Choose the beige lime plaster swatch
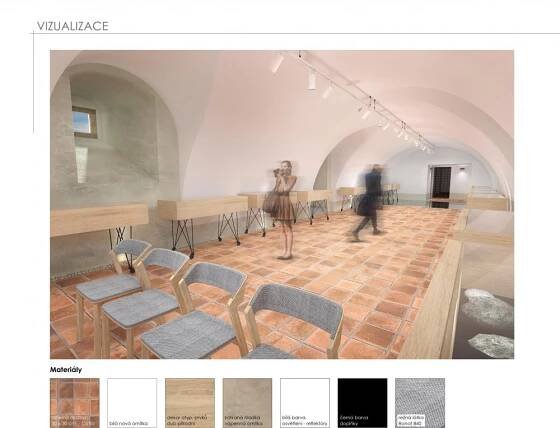The height and width of the screenshot is (428, 560). (248, 403)
